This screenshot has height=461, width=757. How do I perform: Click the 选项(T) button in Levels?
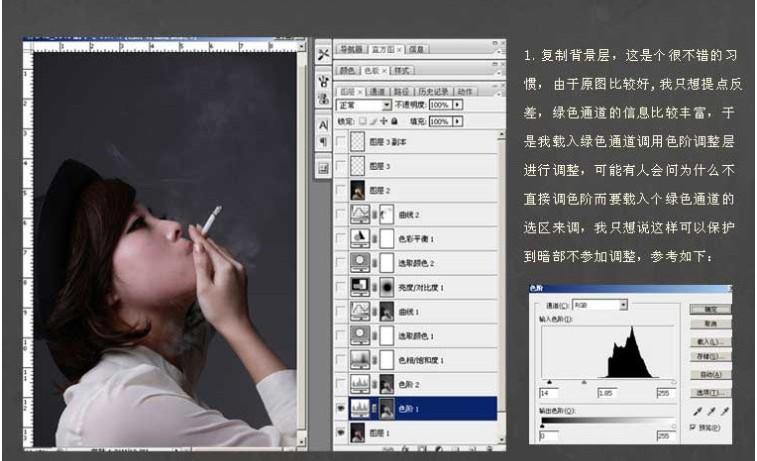[710, 392]
